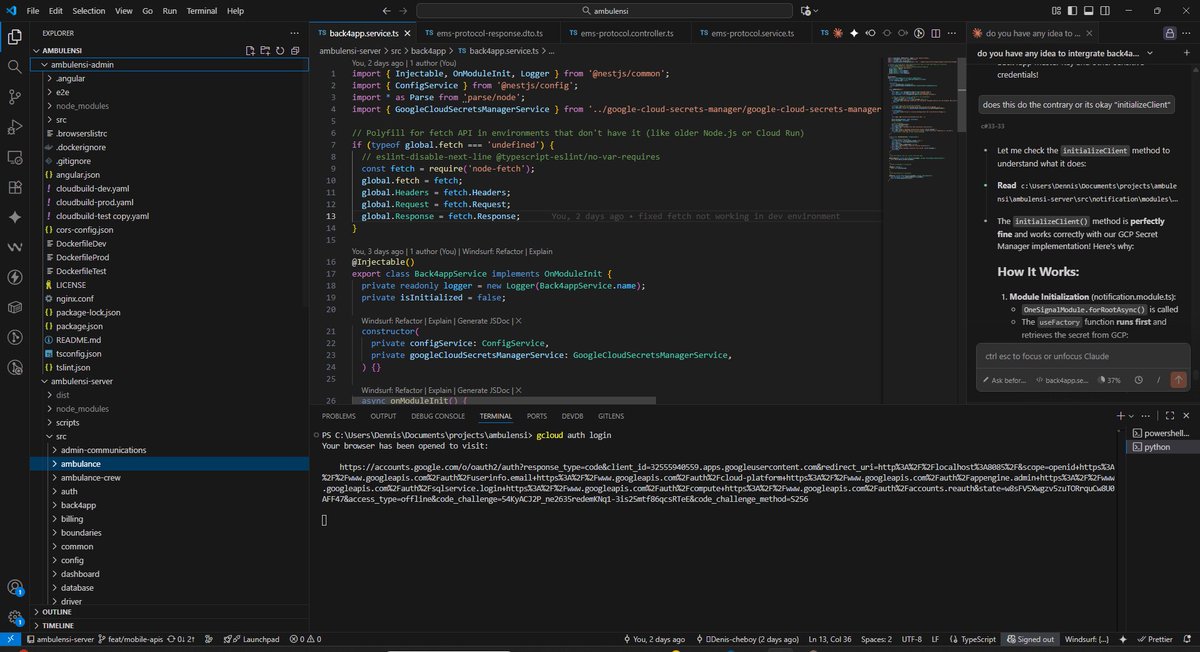Refresh the AMBULENSI explorer
This screenshot has height=652, width=1200.
tap(280, 50)
